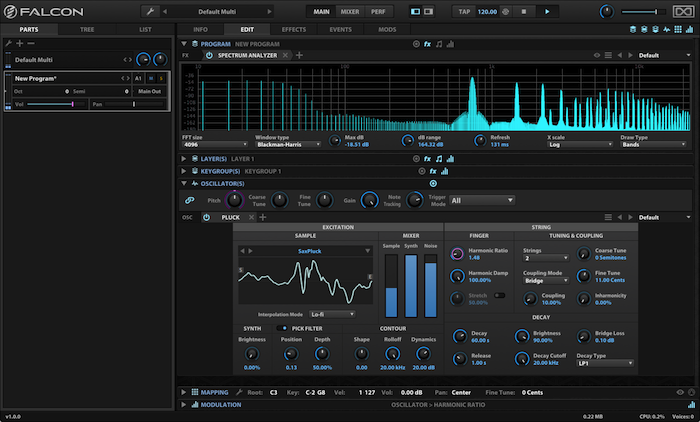Add a new FX with plus after Spectrum Analyzer
Screen dimensions: 700x422
(x=299, y=55)
